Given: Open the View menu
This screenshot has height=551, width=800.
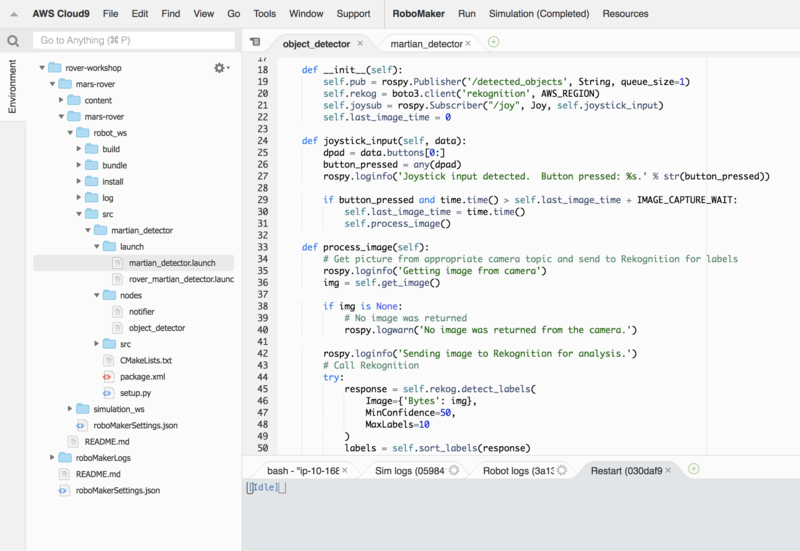Looking at the screenshot, I should pos(204,14).
